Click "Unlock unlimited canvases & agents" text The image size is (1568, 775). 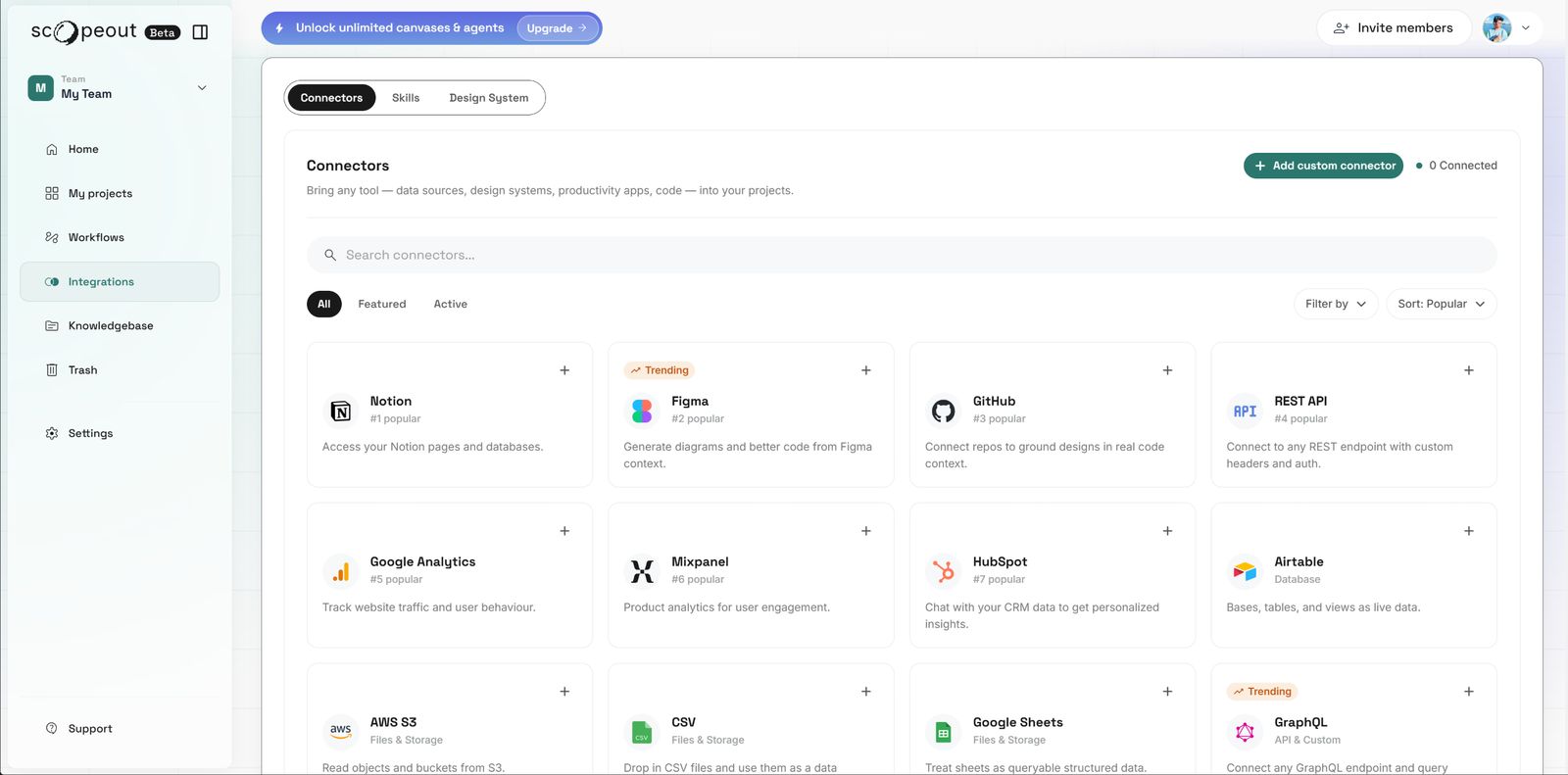click(400, 28)
